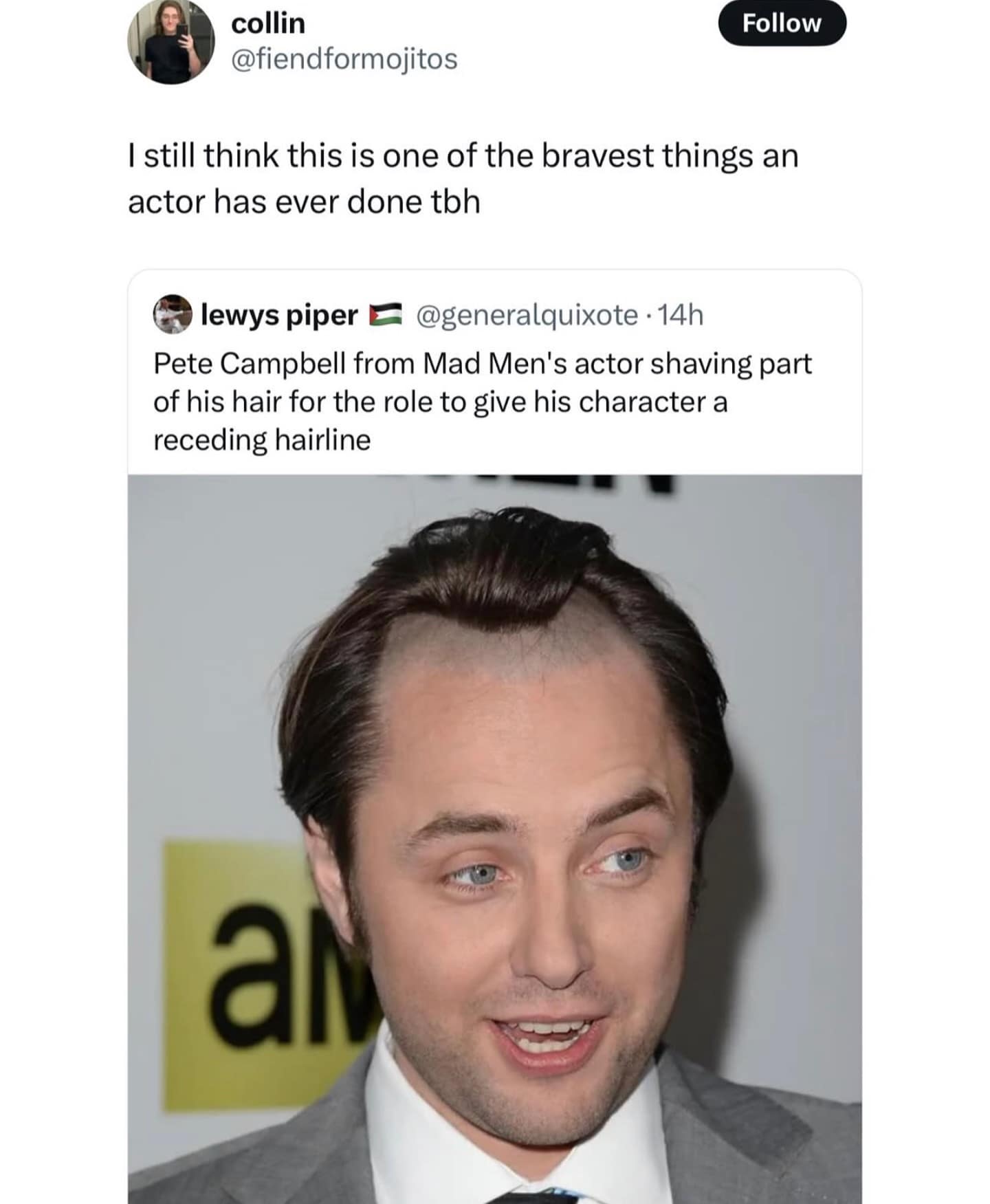This screenshot has height=1204, width=990.
Task: Select the quoted tweet text about Pete Campbell
Action: pos(483,402)
